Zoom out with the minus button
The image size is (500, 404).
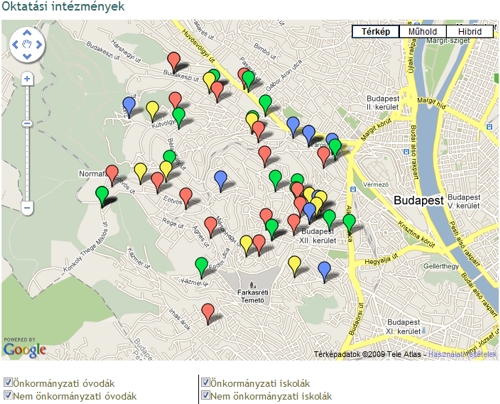coord(27,208)
